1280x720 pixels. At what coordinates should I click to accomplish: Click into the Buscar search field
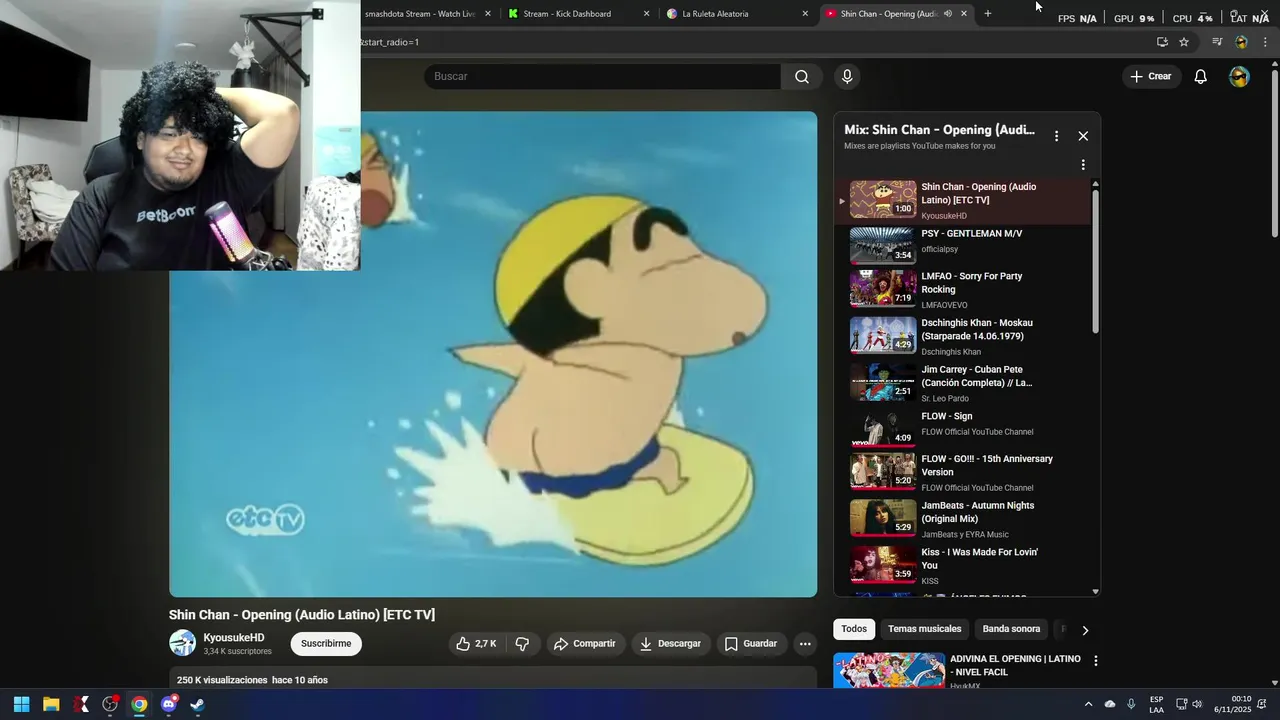click(603, 77)
